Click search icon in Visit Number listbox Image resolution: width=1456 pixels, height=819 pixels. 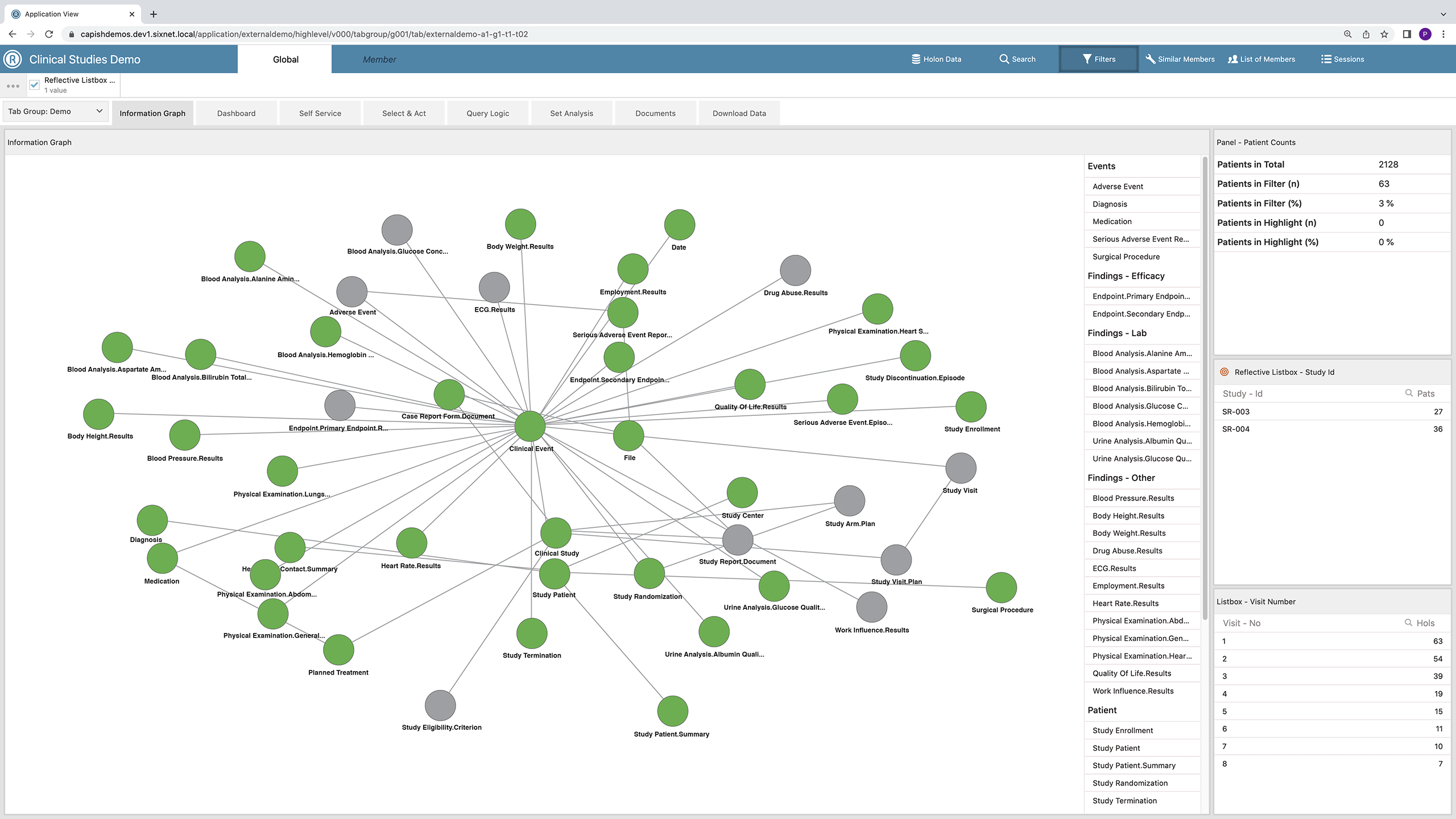click(1408, 623)
